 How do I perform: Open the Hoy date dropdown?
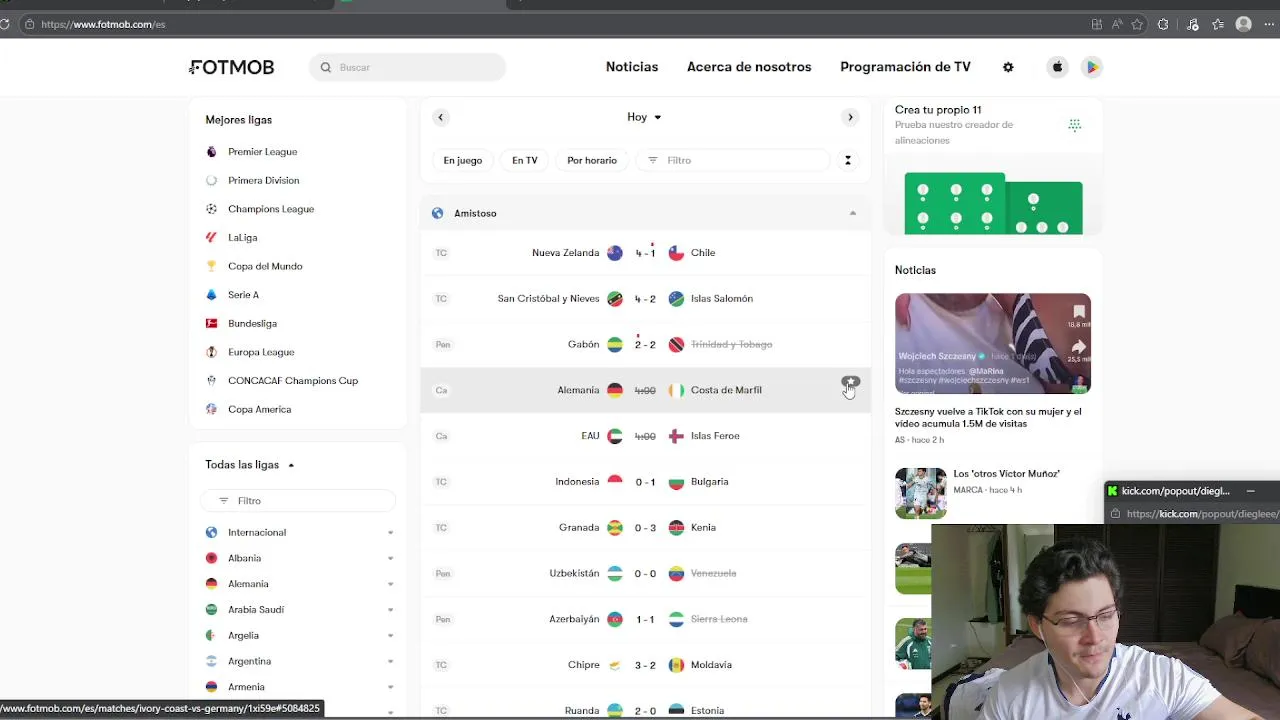tap(644, 117)
